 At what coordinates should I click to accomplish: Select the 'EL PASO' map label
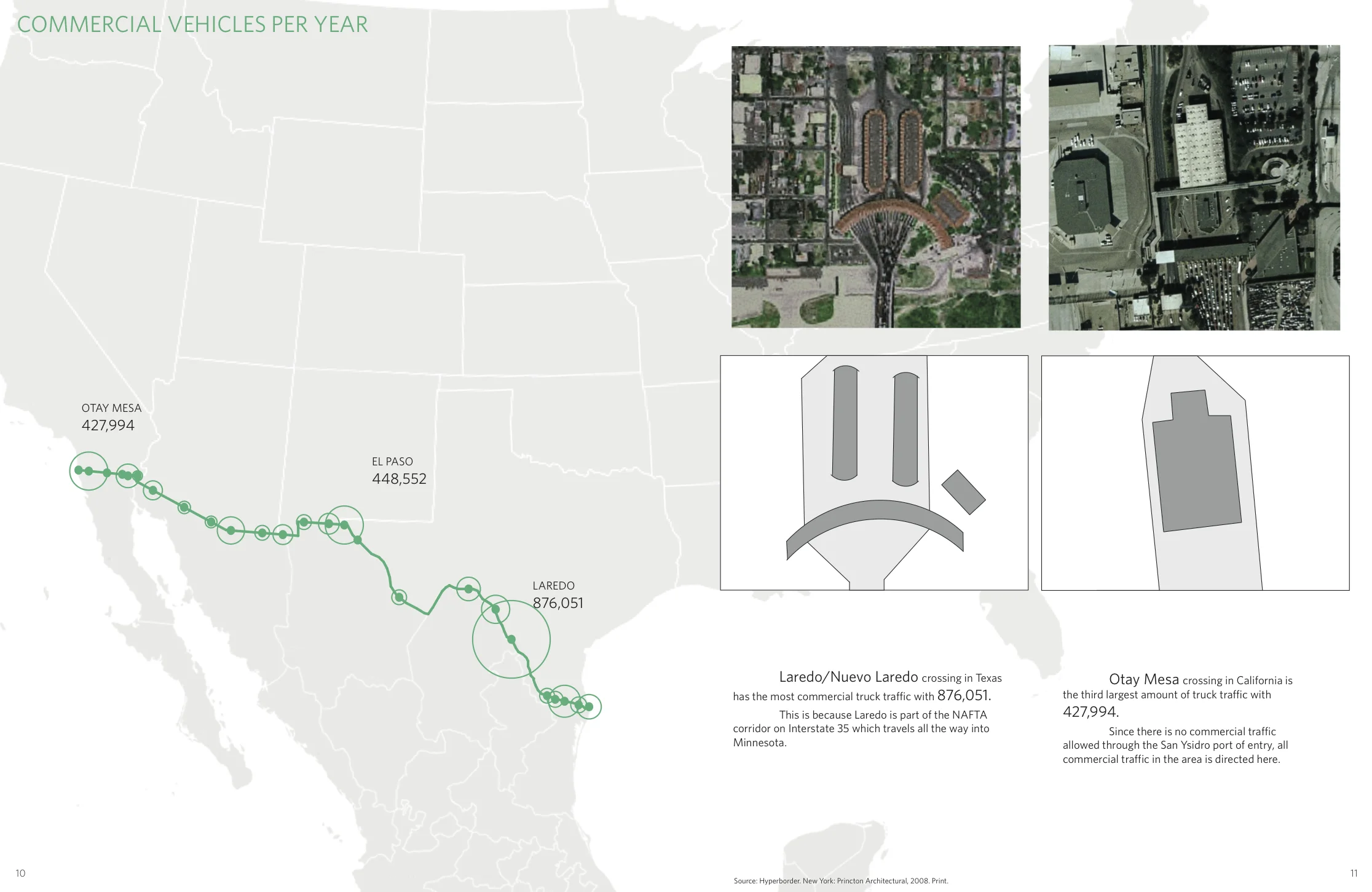pyautogui.click(x=392, y=462)
